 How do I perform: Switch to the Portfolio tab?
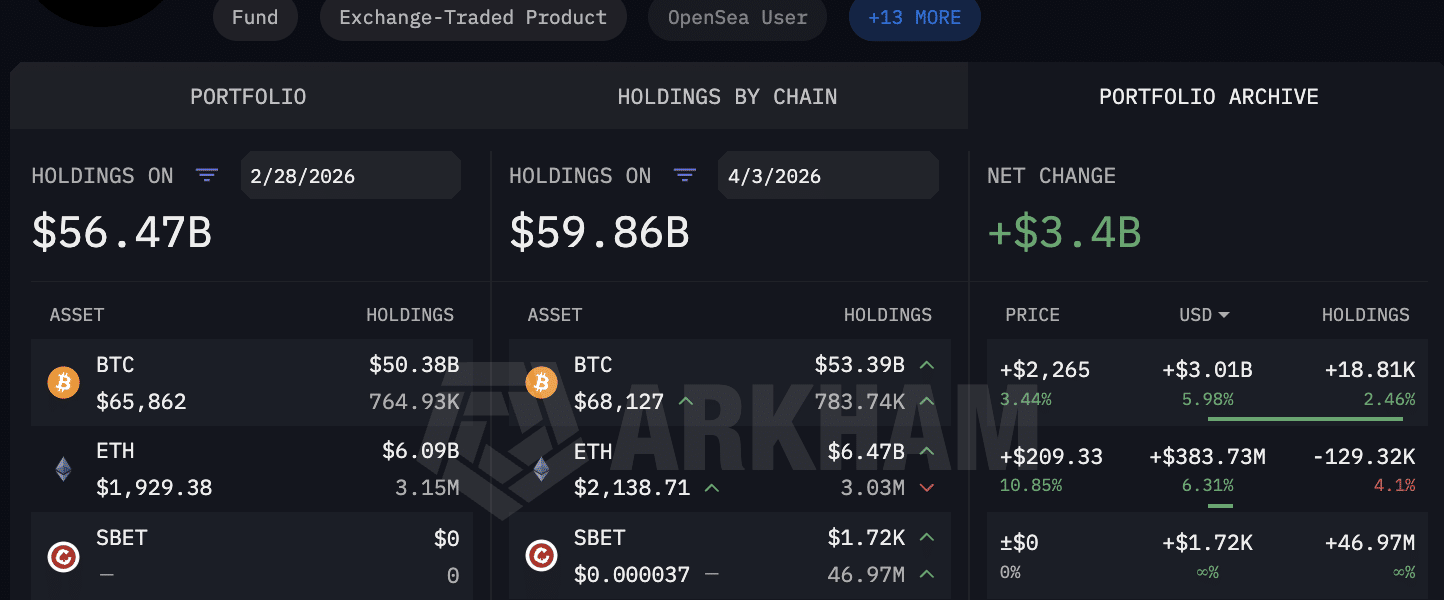click(x=248, y=97)
